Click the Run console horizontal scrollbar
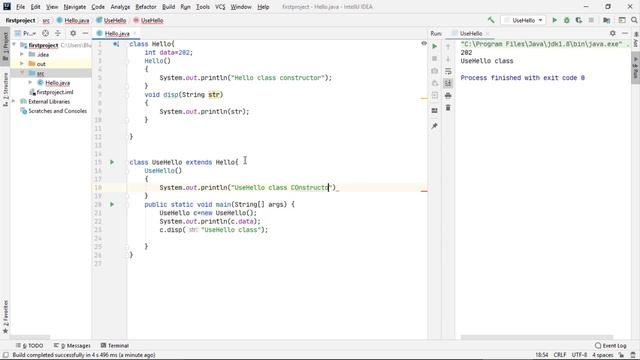 (x=536, y=337)
